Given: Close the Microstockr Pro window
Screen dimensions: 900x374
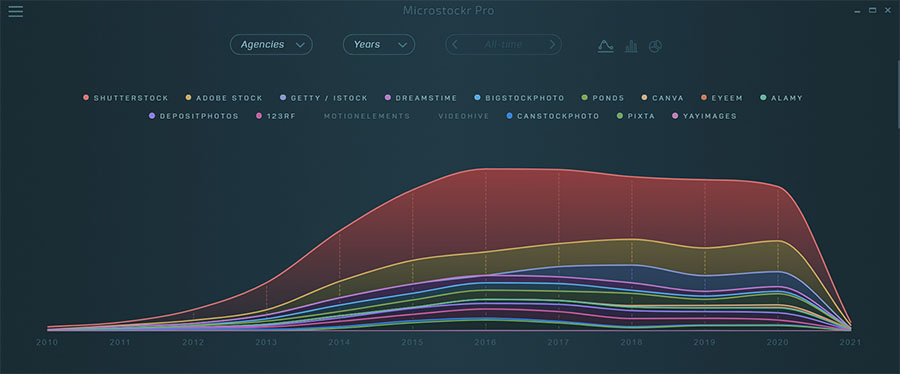Looking at the screenshot, I should click(x=887, y=10).
